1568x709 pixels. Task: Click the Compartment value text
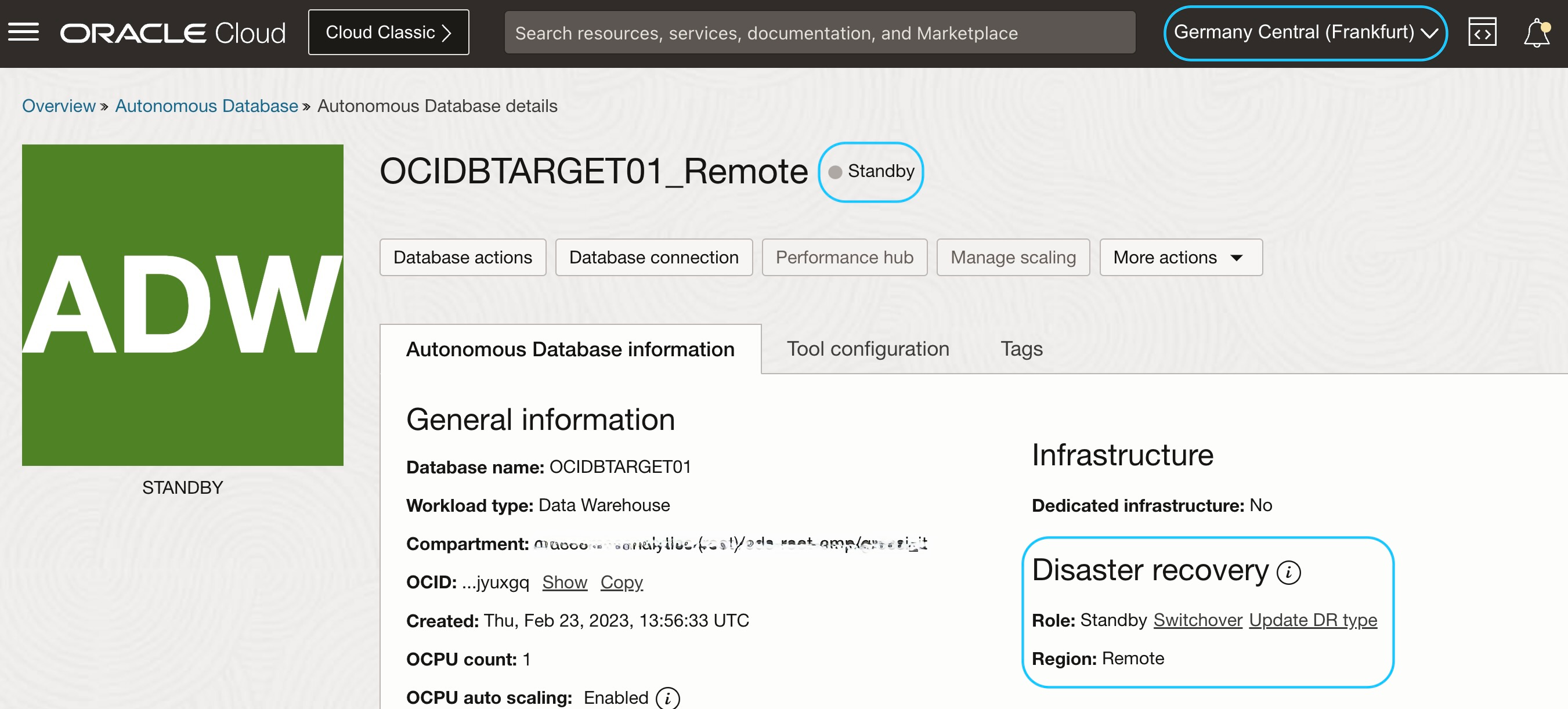pos(731,543)
